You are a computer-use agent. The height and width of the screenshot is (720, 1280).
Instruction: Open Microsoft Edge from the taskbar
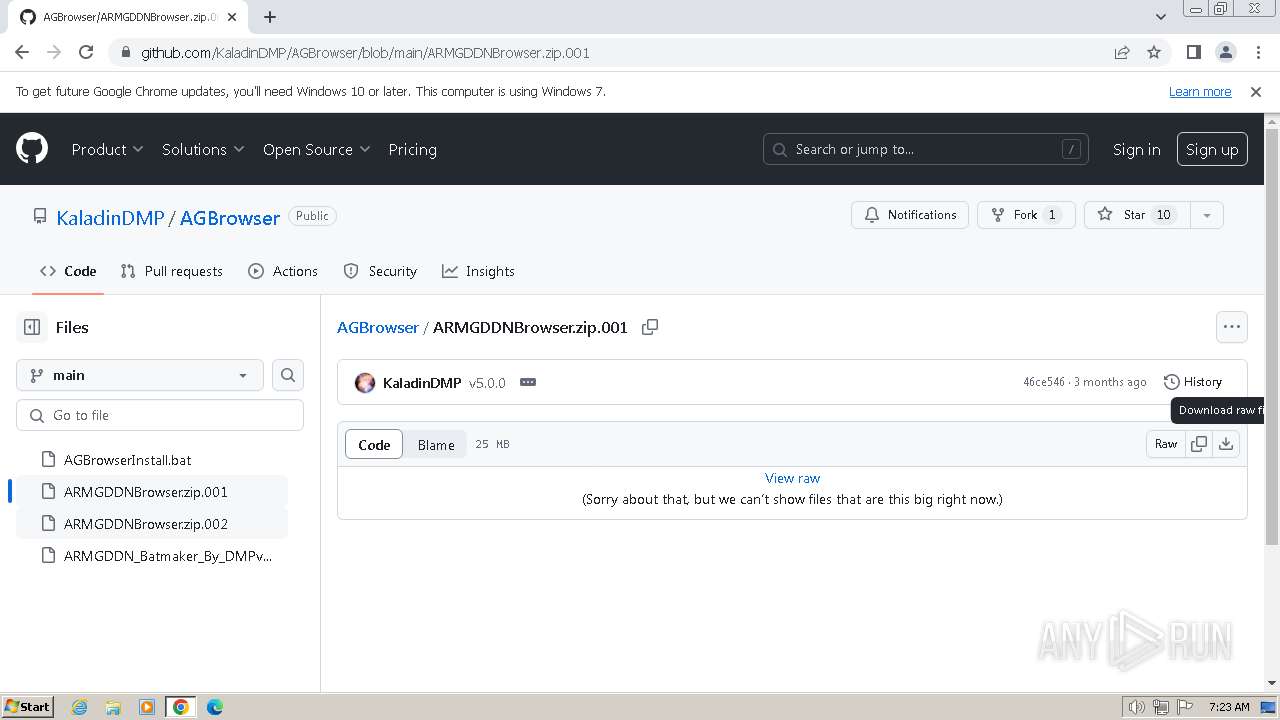coord(214,707)
